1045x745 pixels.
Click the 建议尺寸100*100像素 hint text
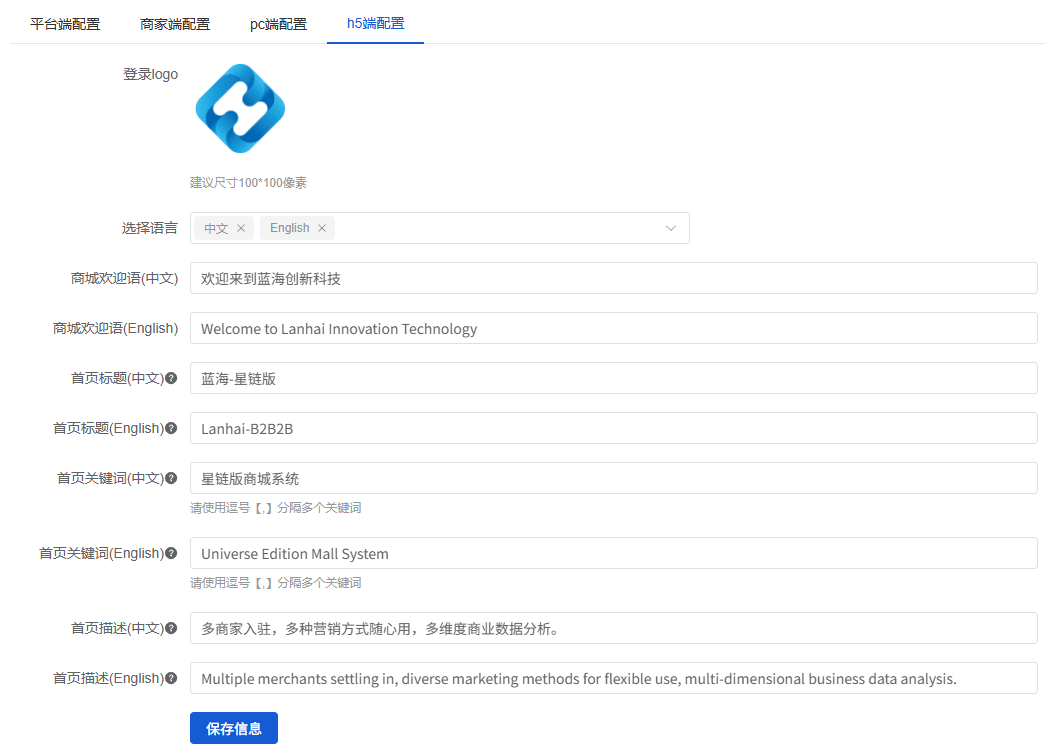pyautogui.click(x=248, y=183)
